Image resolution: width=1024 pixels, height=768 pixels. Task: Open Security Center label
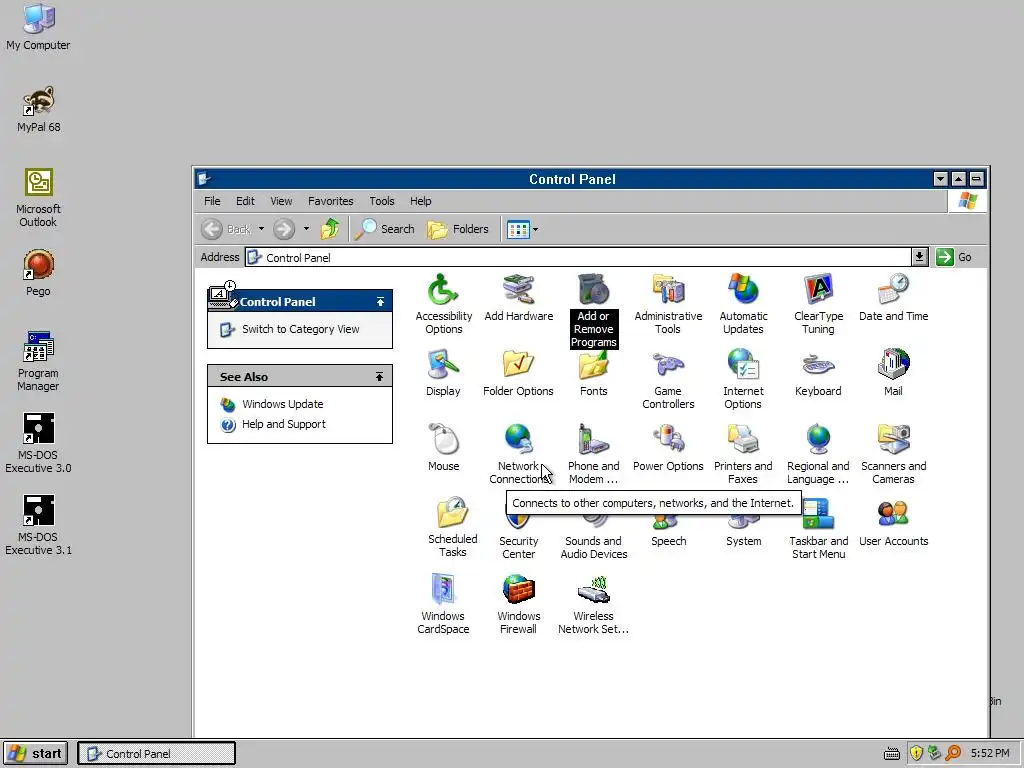519,547
